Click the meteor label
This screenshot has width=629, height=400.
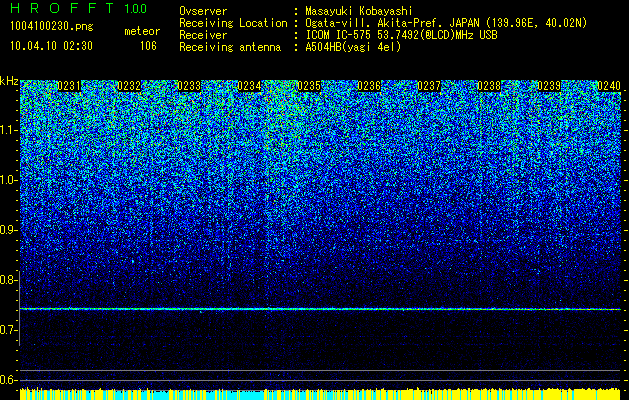click(x=142, y=31)
